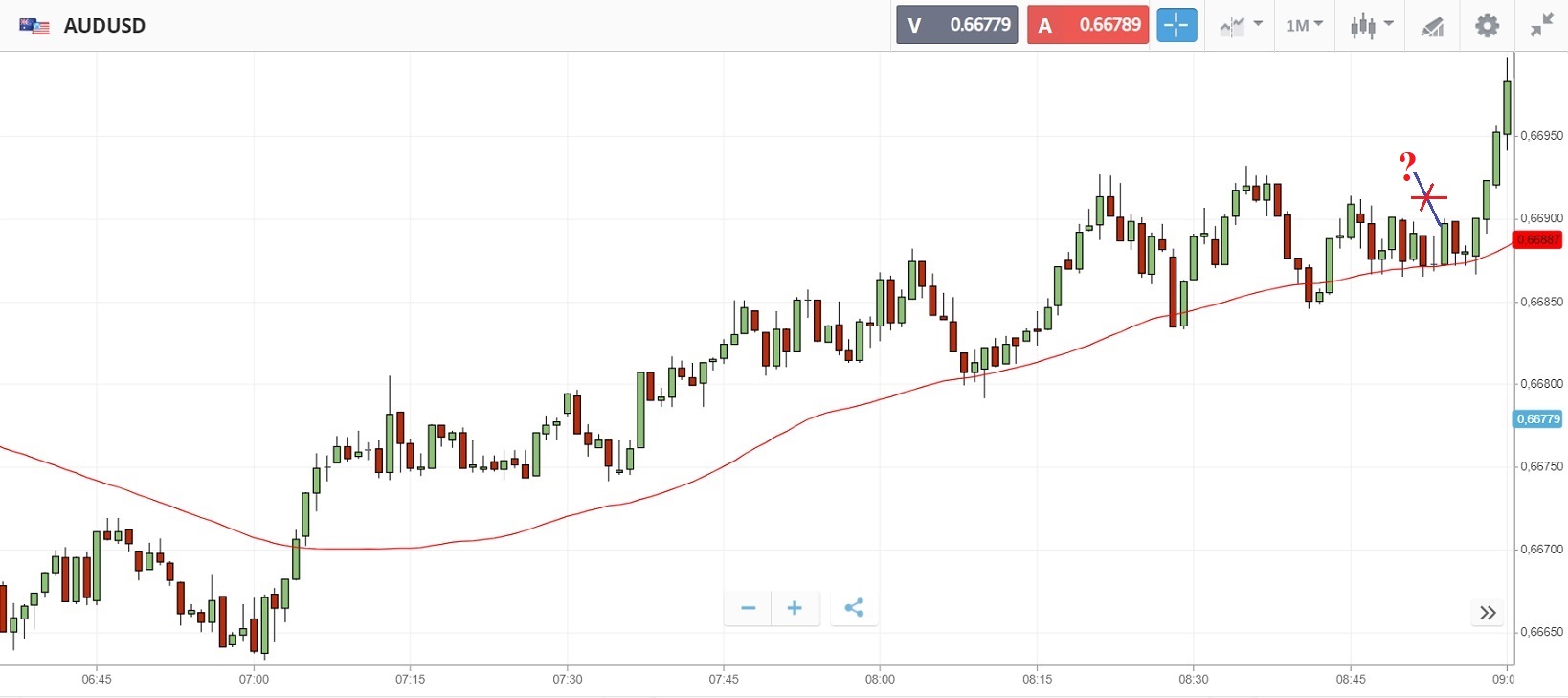Collapse the chart with the shrink arrows icon

pos(1541,26)
